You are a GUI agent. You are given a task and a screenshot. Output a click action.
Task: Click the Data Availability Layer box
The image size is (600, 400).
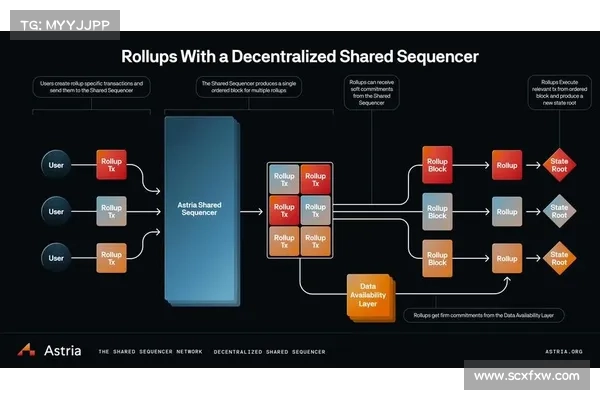click(x=370, y=297)
